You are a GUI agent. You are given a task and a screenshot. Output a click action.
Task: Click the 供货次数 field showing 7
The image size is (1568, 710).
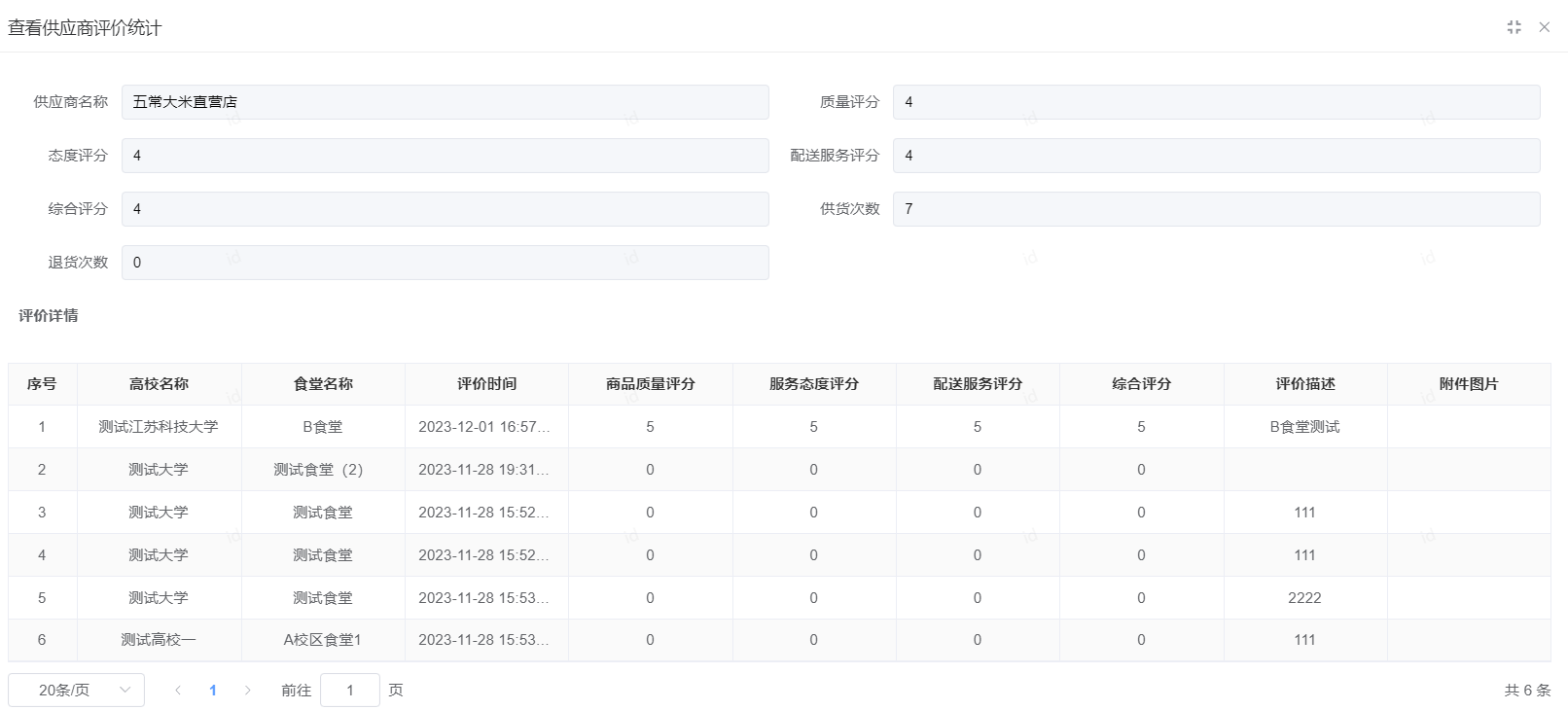(1216, 209)
